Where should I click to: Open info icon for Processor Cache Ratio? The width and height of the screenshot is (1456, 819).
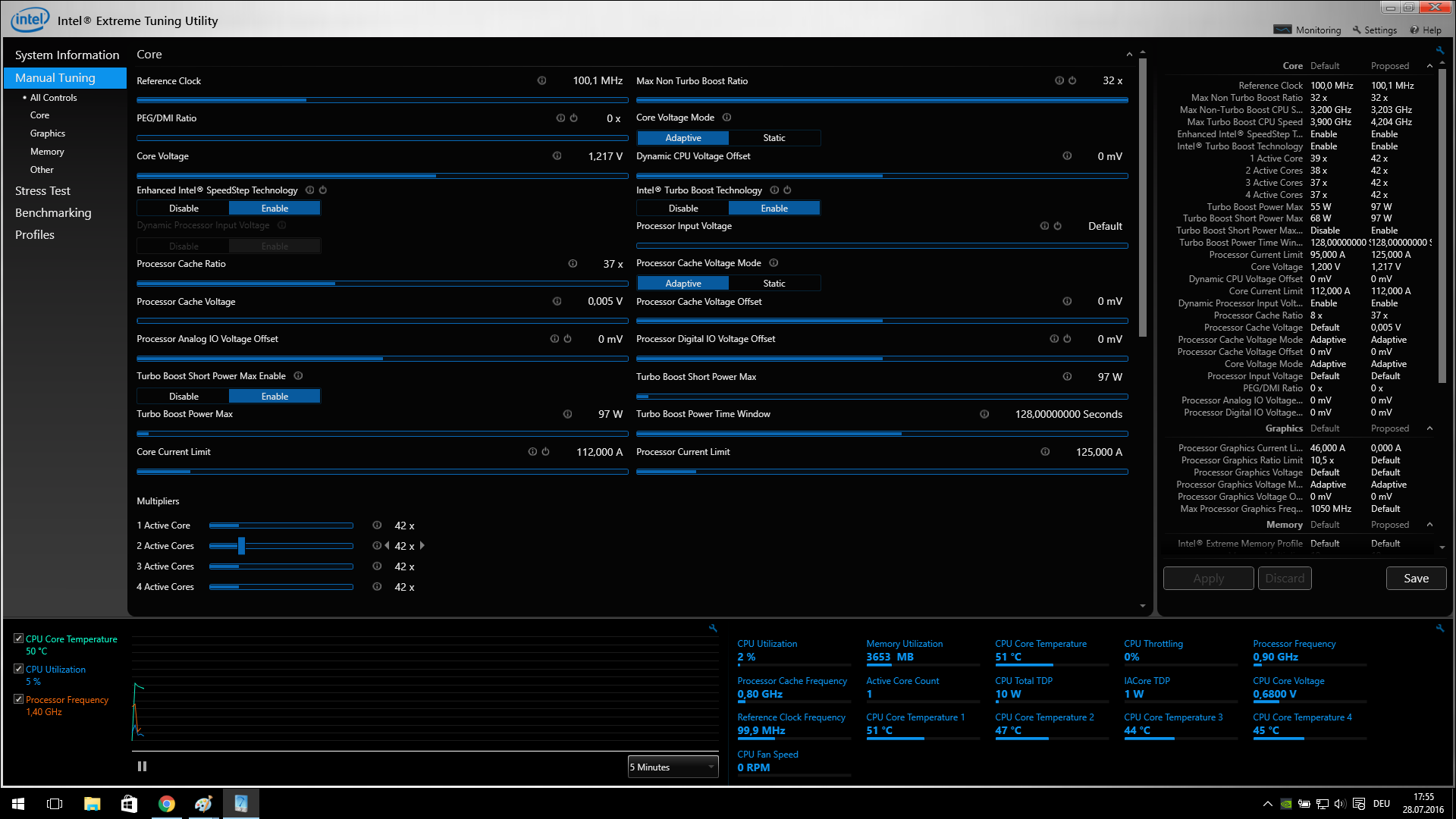tap(573, 263)
